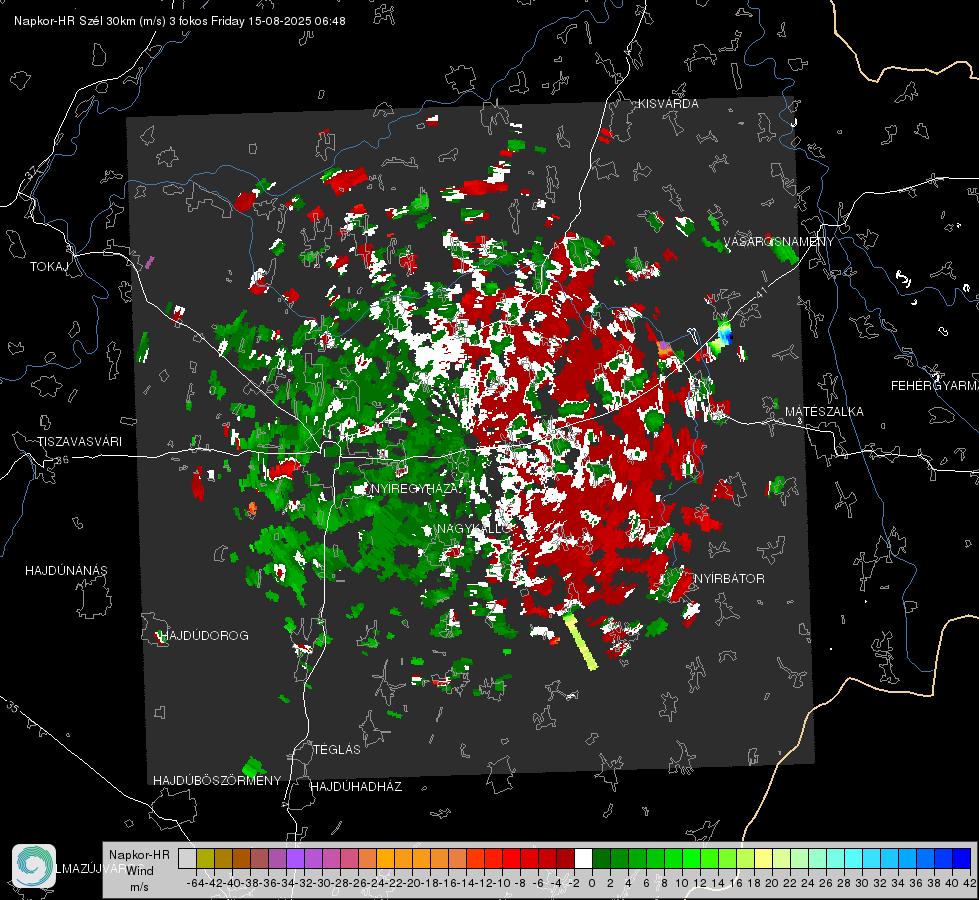This screenshot has width=979, height=900.
Task: Click the road number 41 label
Action: click(x=760, y=292)
